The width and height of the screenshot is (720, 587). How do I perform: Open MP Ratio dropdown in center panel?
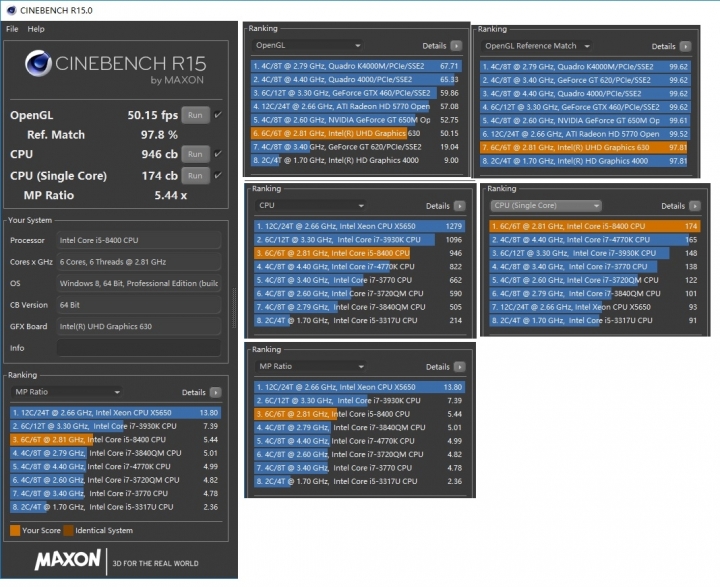pyautogui.click(x=311, y=367)
